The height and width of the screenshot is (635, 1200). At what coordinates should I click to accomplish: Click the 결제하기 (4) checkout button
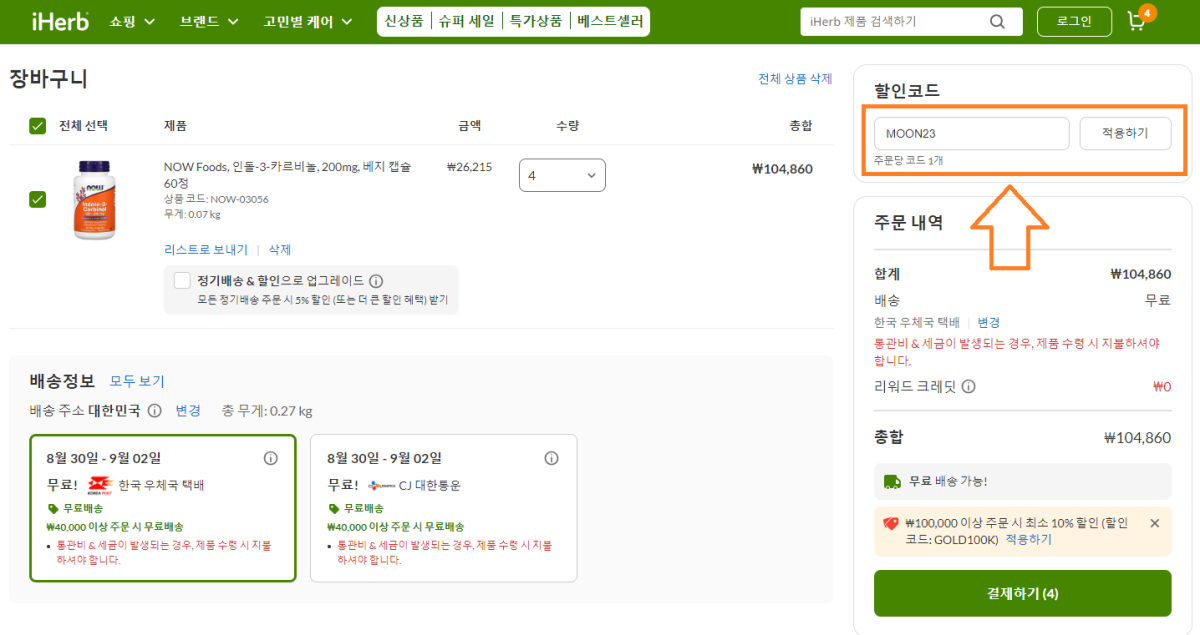tap(1022, 592)
